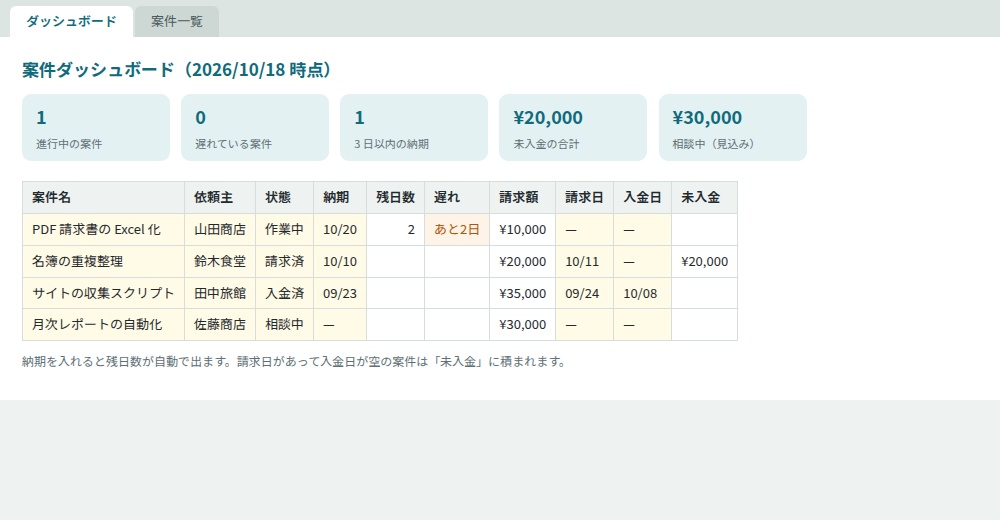Click the 請求済 status cell
Screen dimensions: 1000x520
(284, 262)
